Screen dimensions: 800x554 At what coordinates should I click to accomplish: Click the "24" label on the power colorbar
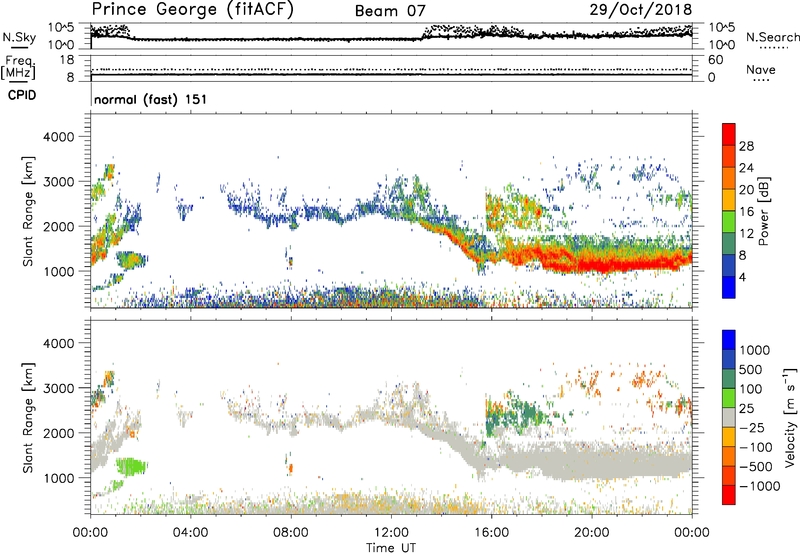tap(746, 168)
